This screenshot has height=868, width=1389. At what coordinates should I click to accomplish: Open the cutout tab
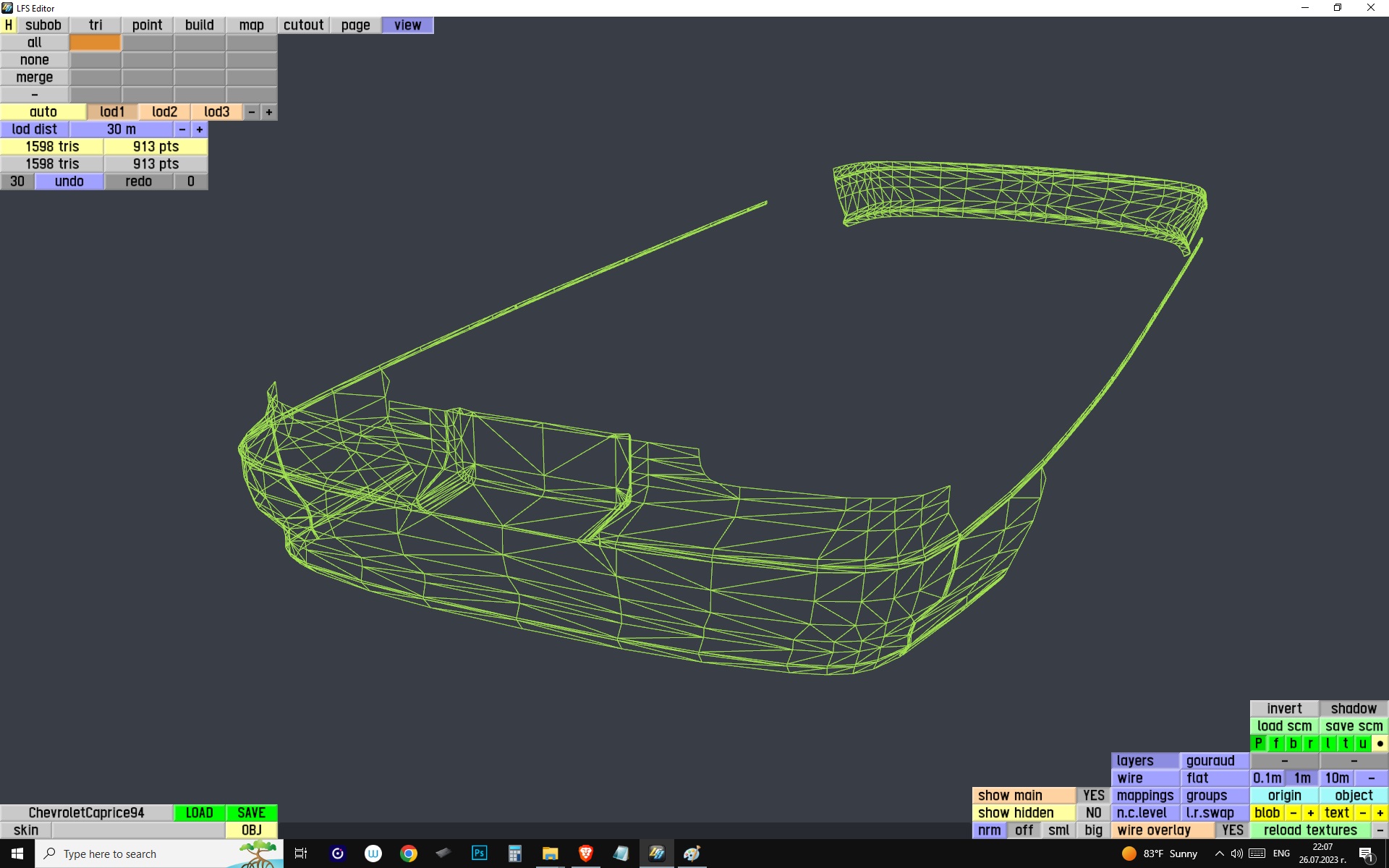point(303,25)
